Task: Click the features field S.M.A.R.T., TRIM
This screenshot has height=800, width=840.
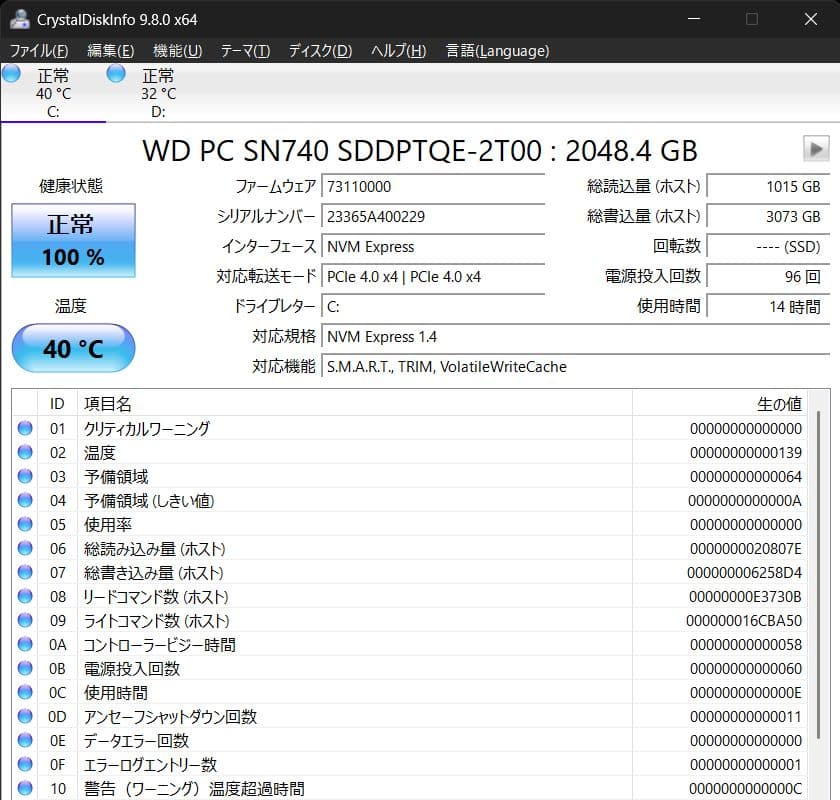Action: pos(575,367)
